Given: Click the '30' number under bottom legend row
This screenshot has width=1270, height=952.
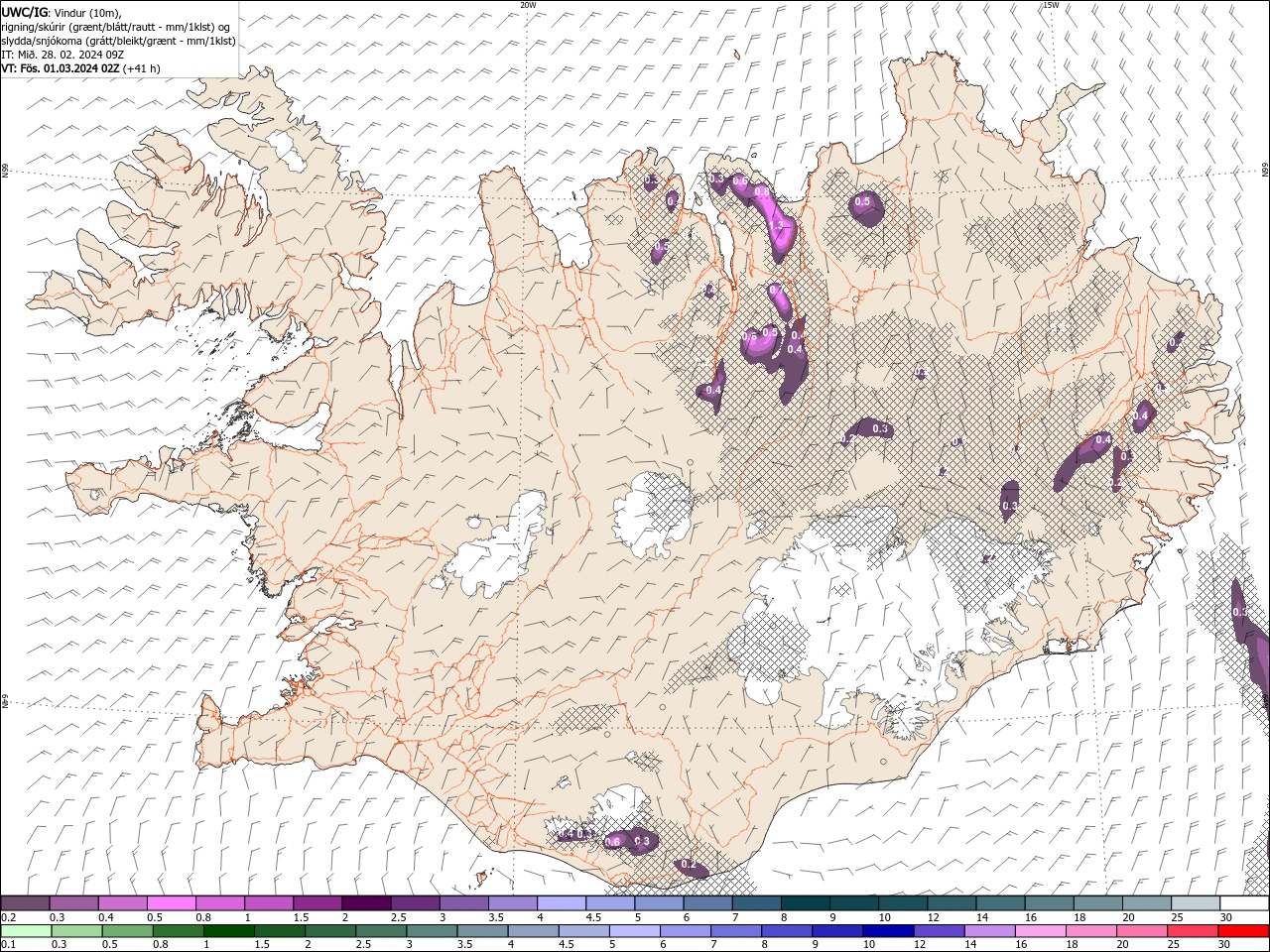Looking at the screenshot, I should point(1226,945).
